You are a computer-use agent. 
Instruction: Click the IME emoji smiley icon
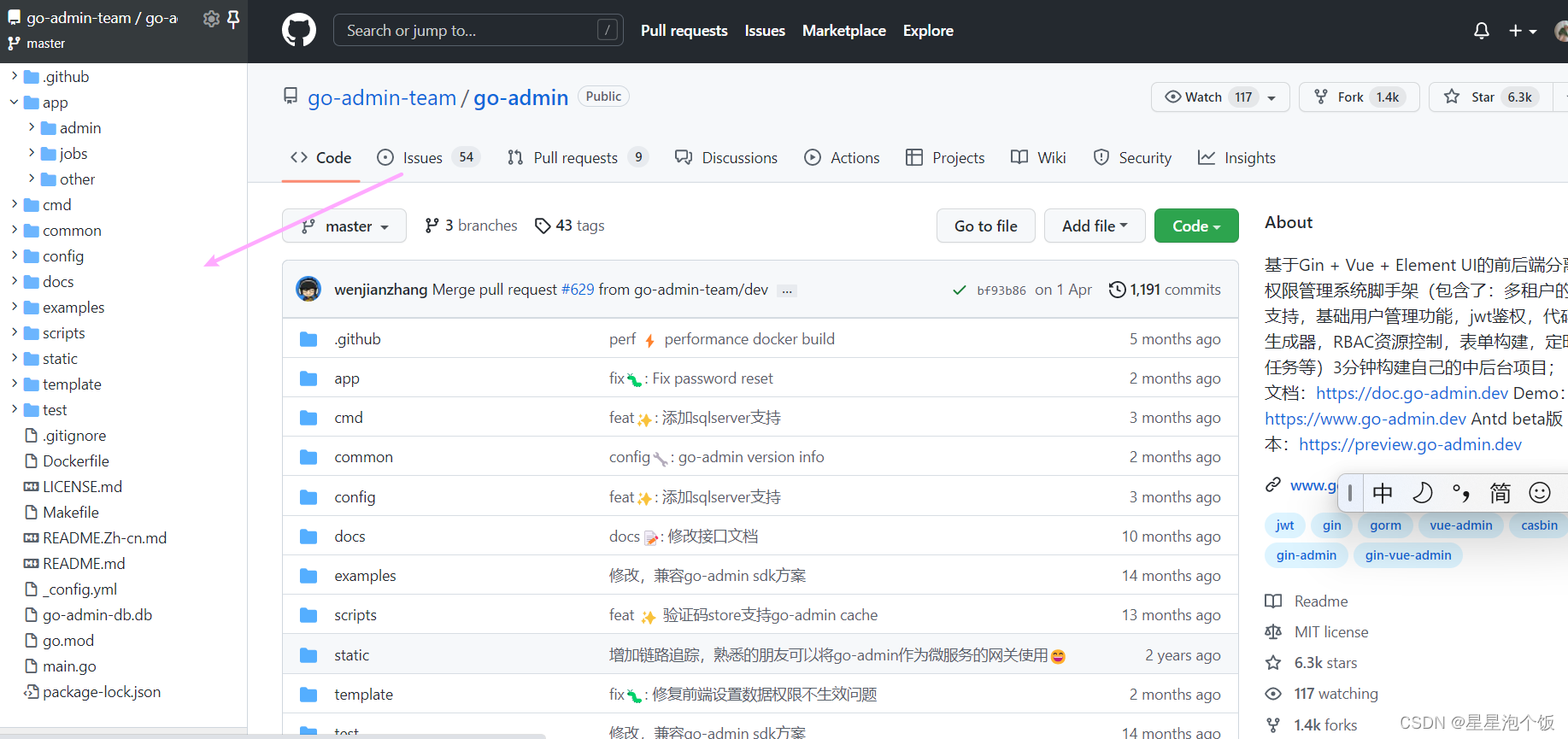[1540, 493]
